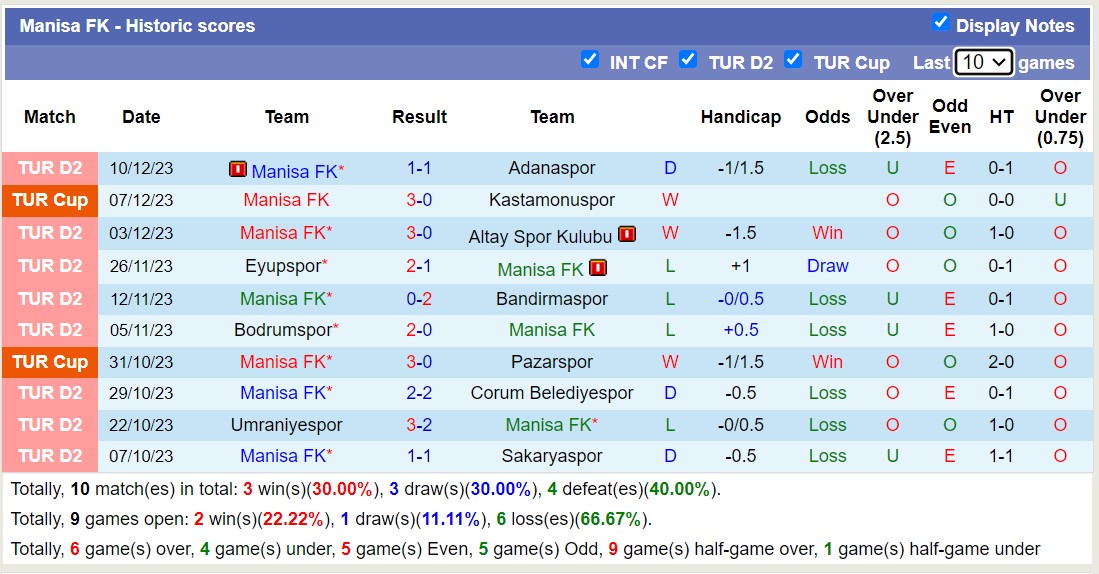Image resolution: width=1099 pixels, height=574 pixels.
Task: Click the Bodrumspor team name
Action: coord(283,330)
